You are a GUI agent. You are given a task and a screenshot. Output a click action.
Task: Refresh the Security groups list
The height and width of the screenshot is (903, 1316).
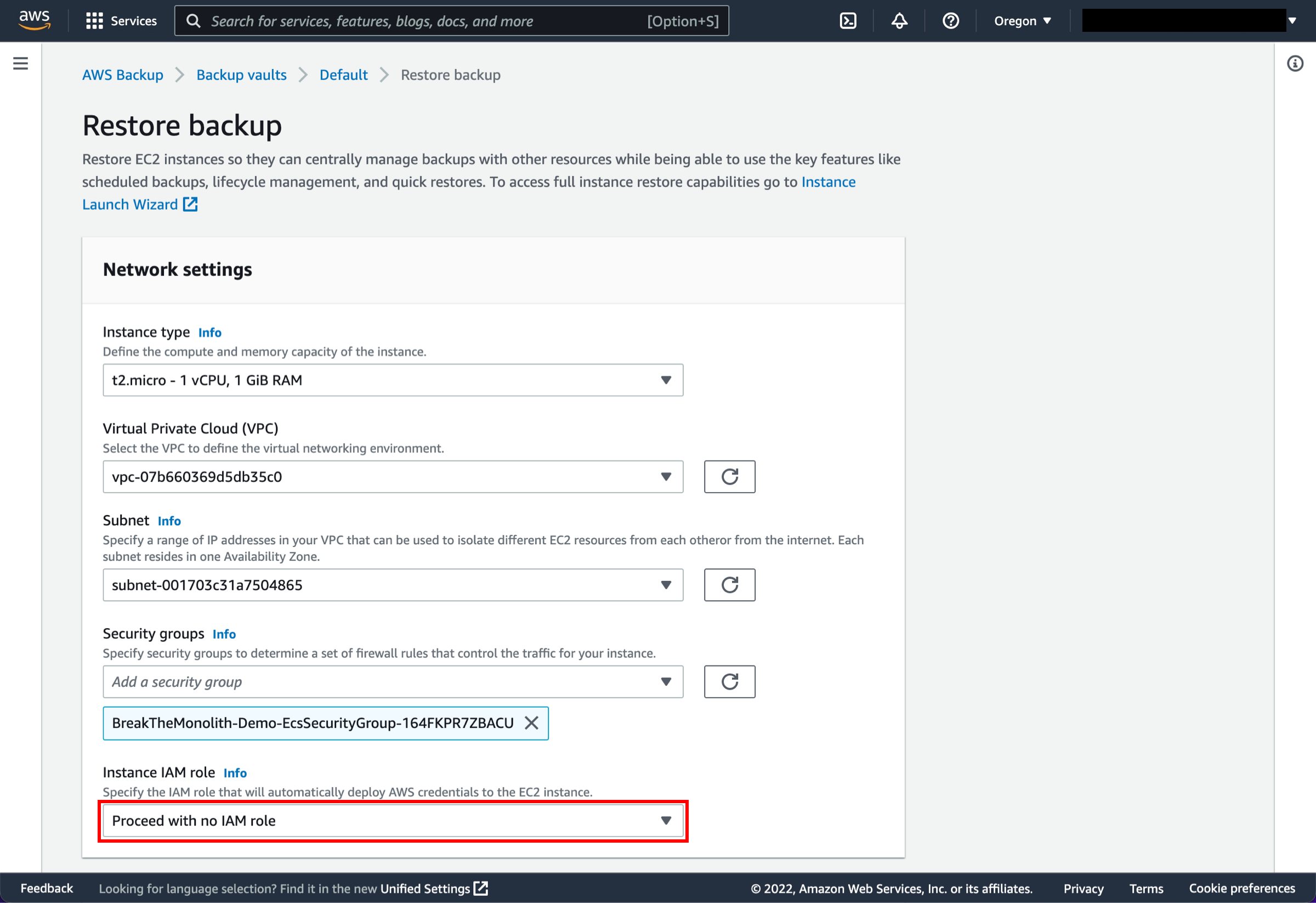click(729, 681)
